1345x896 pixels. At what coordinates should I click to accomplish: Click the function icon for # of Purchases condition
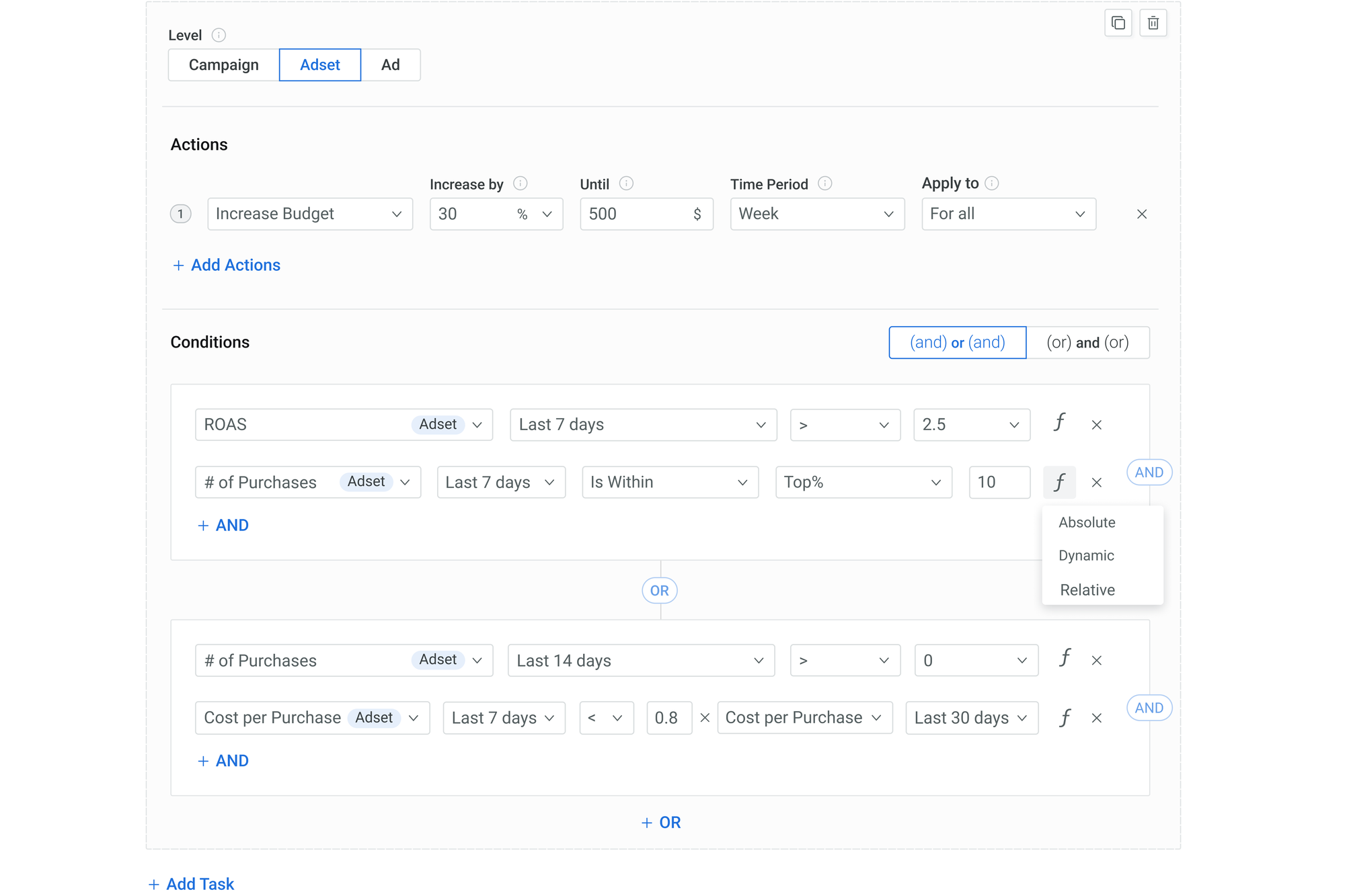coord(1059,482)
